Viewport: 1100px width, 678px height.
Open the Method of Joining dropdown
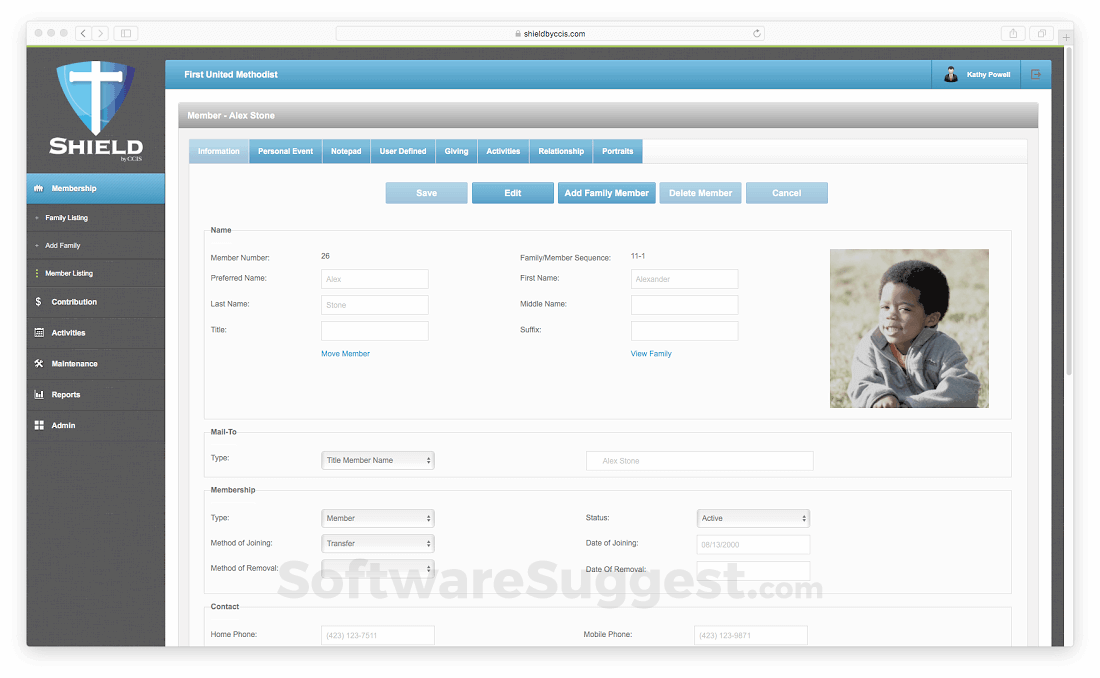(377, 544)
